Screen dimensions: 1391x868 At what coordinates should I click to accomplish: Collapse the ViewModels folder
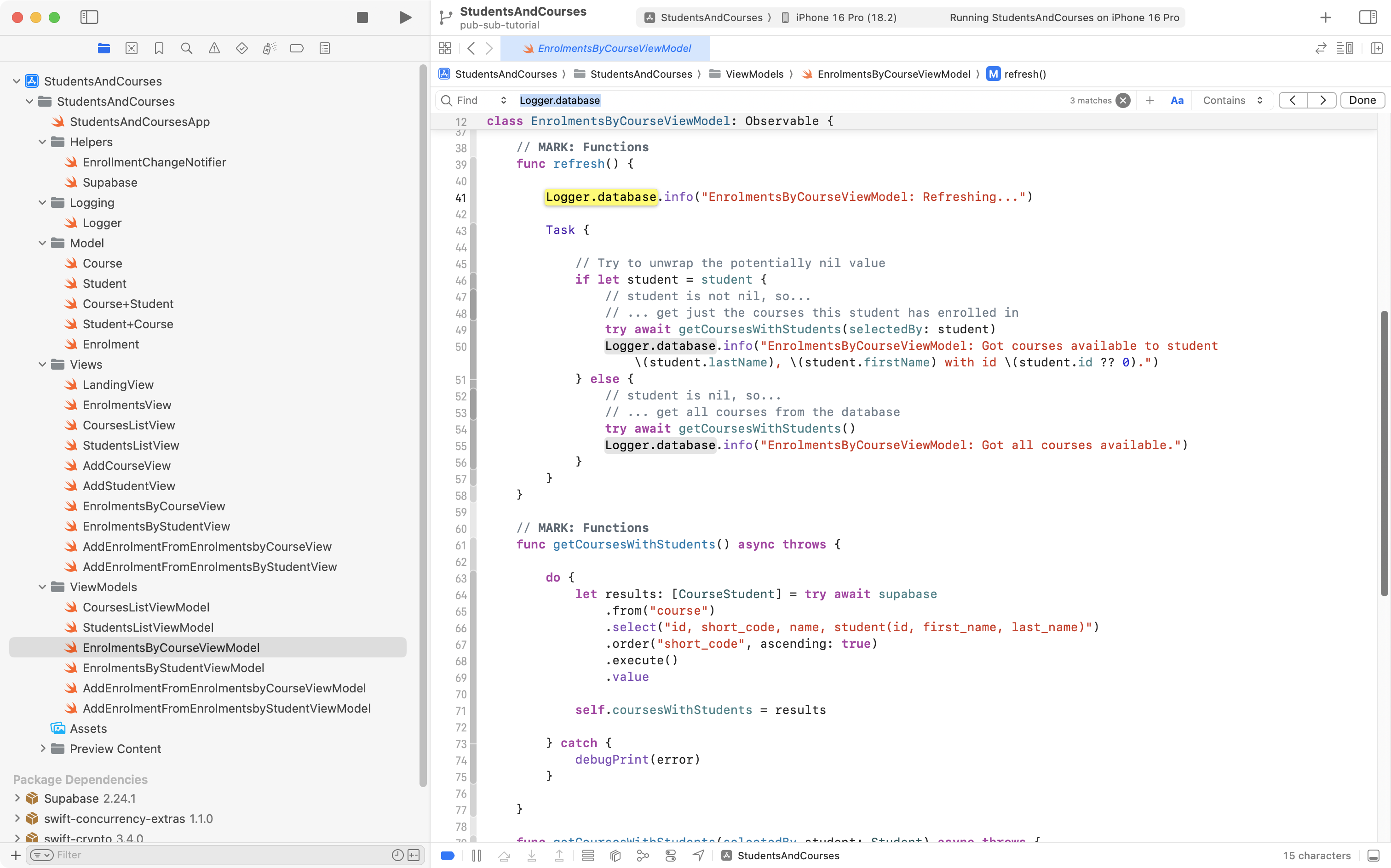(42, 587)
